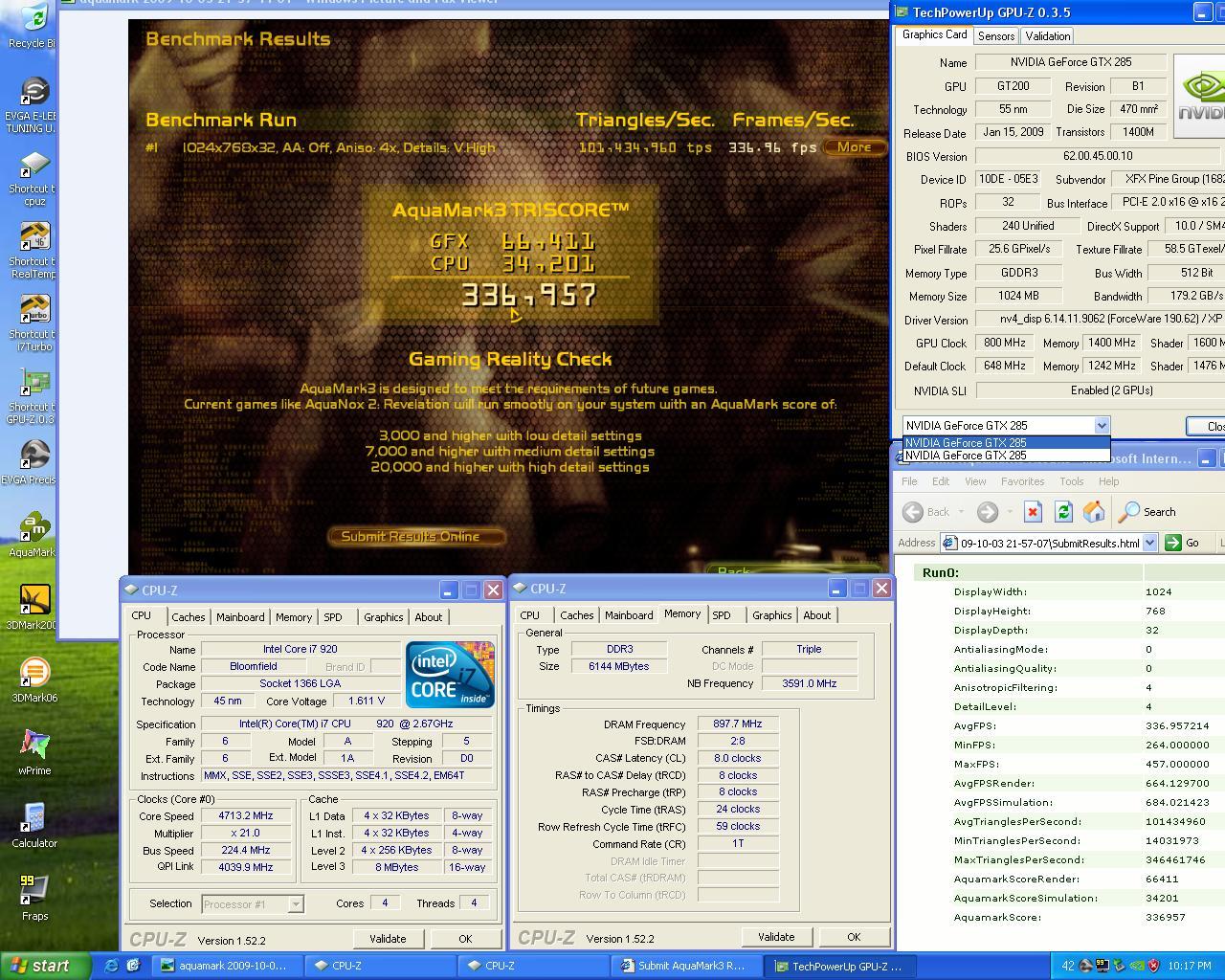Viewport: 1225px width, 980px height.
Task: Select second NVIDIA GeForce GTX 285 list entry
Action: click(x=1006, y=455)
